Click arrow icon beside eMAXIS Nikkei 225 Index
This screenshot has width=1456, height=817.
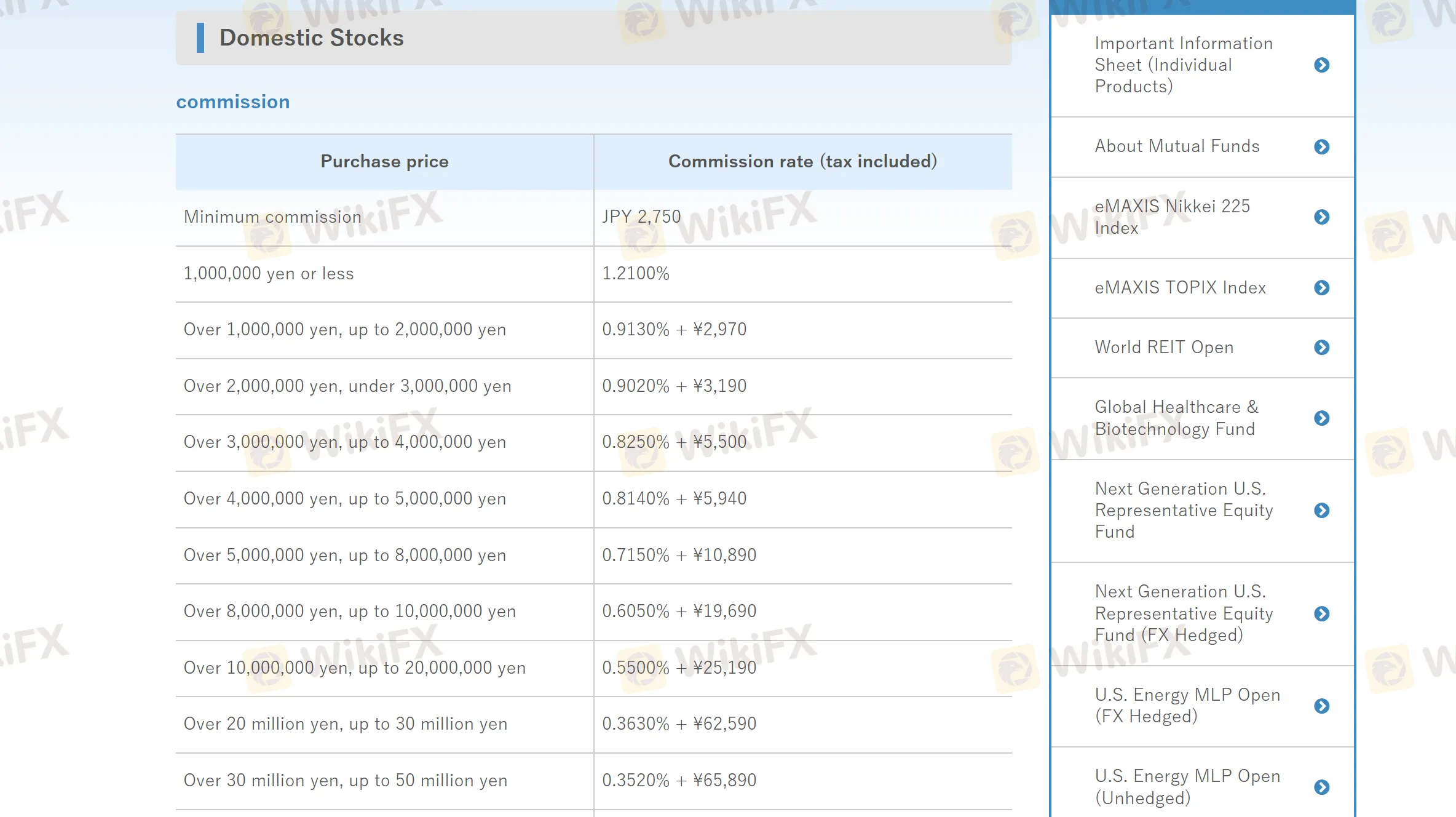coord(1321,217)
